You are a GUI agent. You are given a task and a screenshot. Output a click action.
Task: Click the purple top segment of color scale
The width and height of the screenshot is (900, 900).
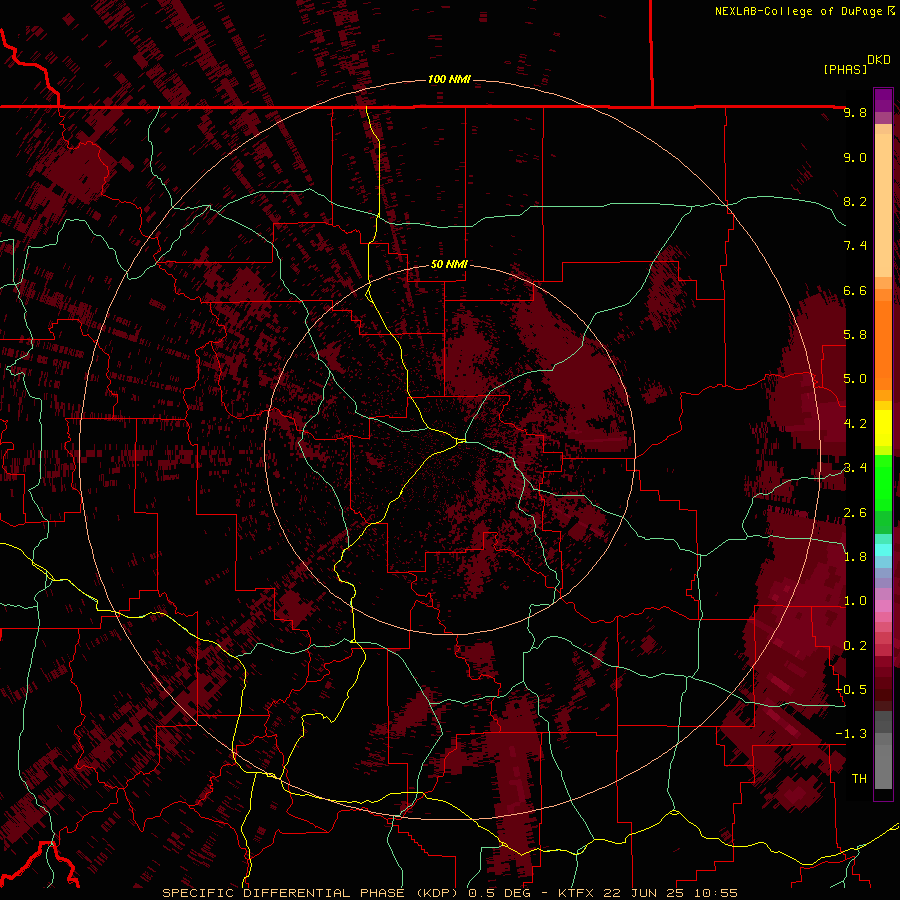coord(883,100)
